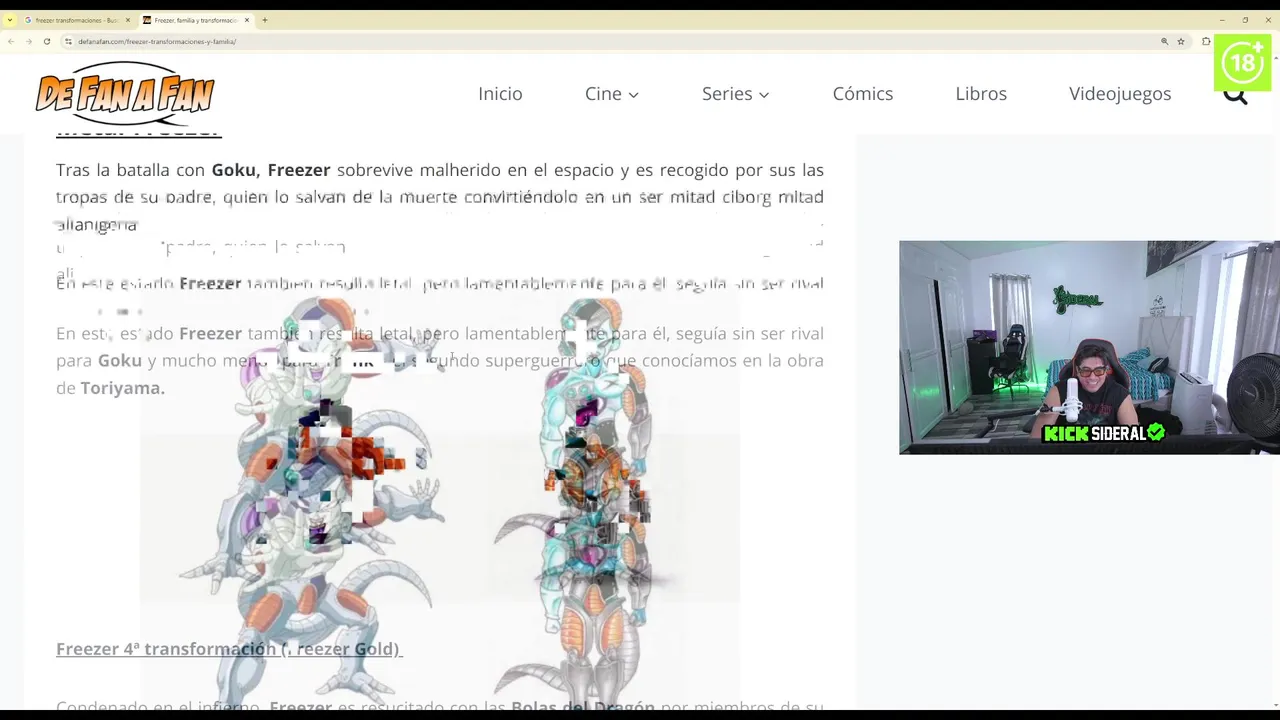Screen dimensions: 1280x720
Task: Bookmark this page with the star icon
Action: pyautogui.click(x=1181, y=41)
